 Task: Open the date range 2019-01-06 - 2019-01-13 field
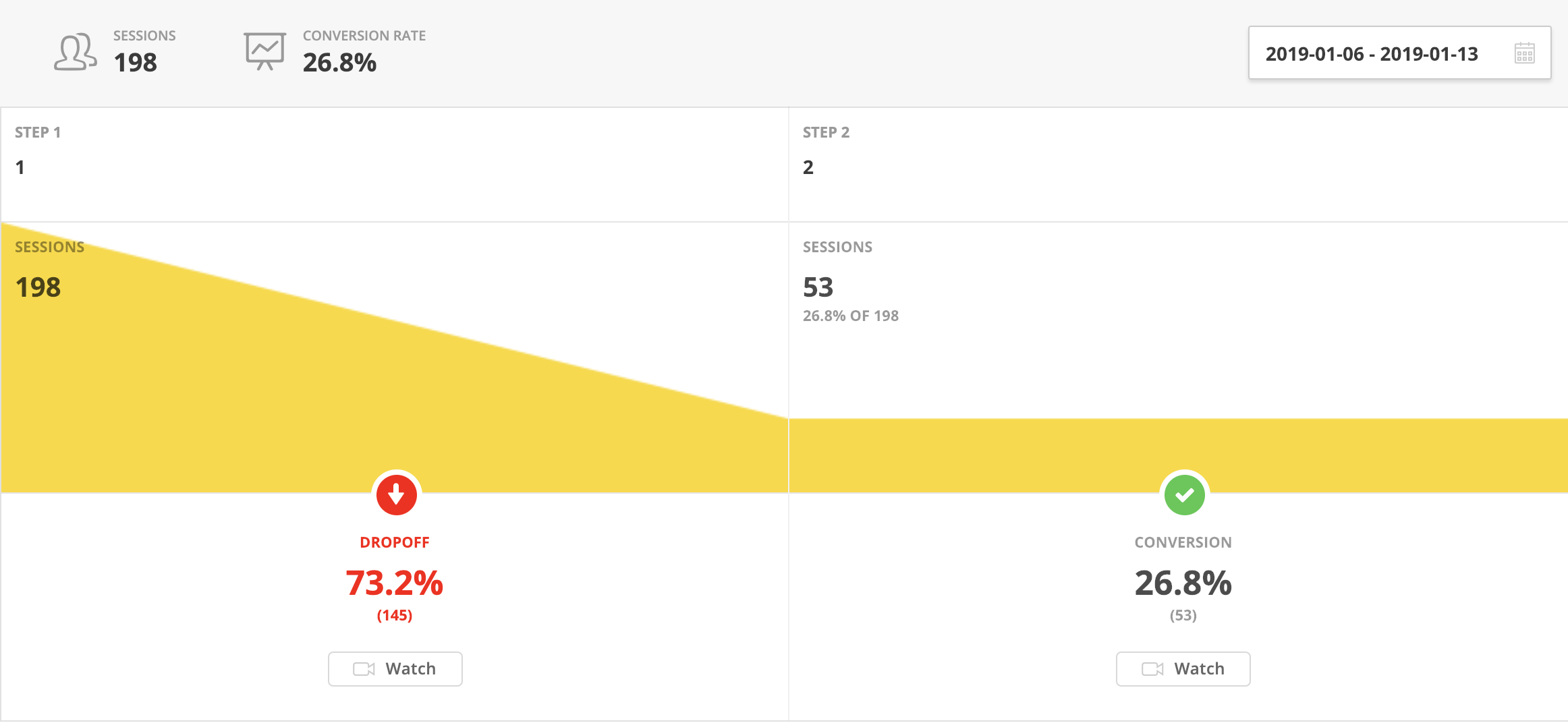tap(1399, 53)
